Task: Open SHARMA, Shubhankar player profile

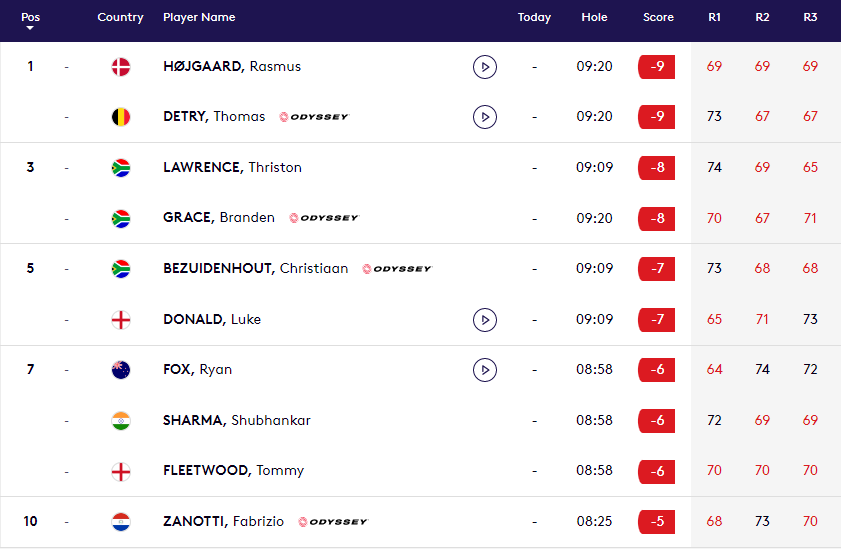Action: 236,421
